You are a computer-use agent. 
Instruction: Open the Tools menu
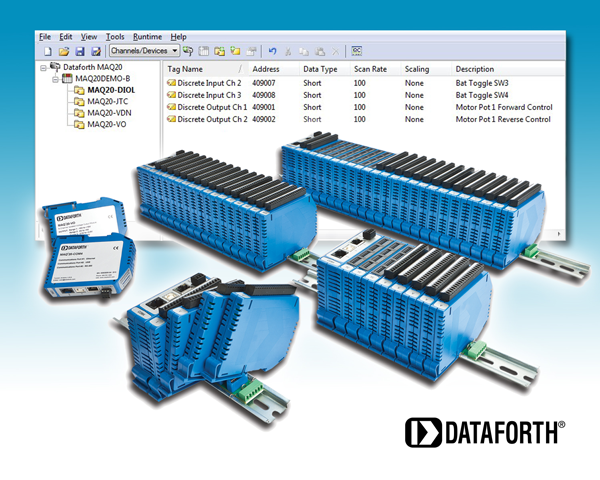[115, 37]
